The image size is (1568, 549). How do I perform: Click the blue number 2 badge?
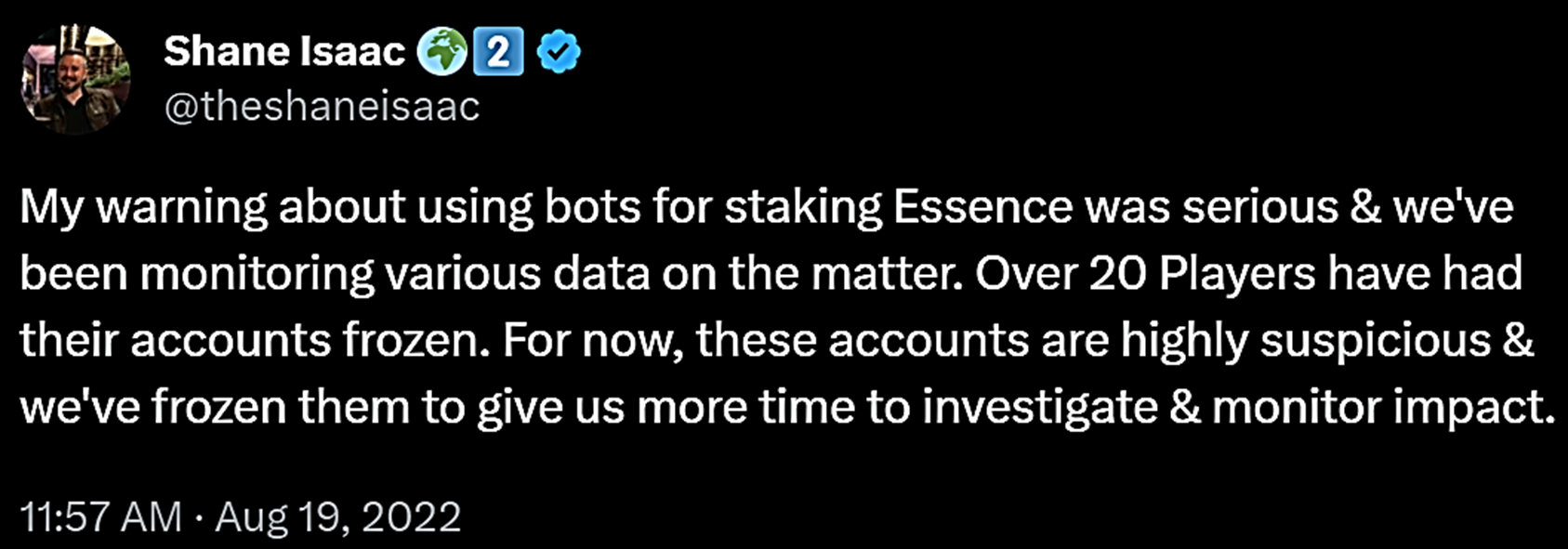tap(498, 52)
